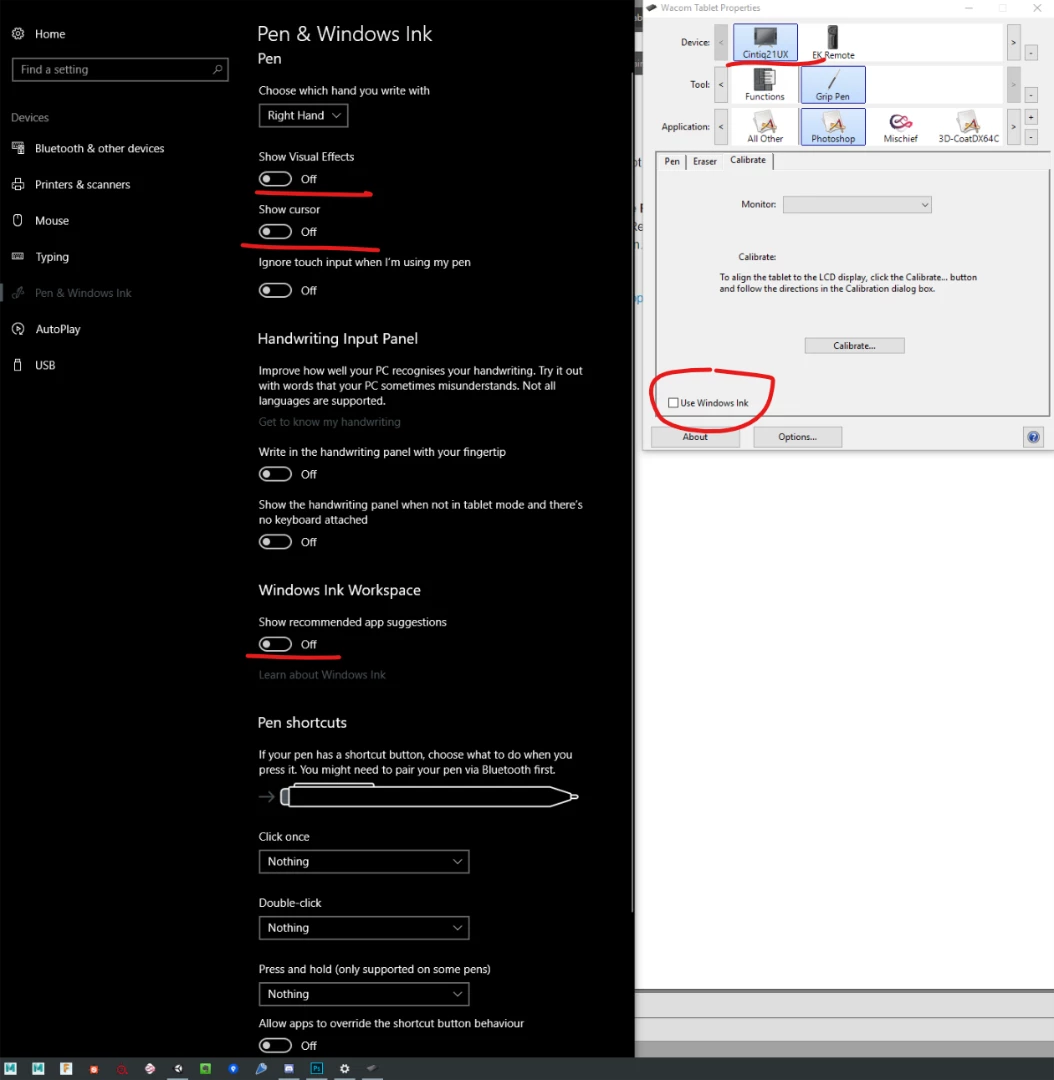The width and height of the screenshot is (1054, 1080).
Task: Open Discord from the taskbar
Action: (289, 1068)
